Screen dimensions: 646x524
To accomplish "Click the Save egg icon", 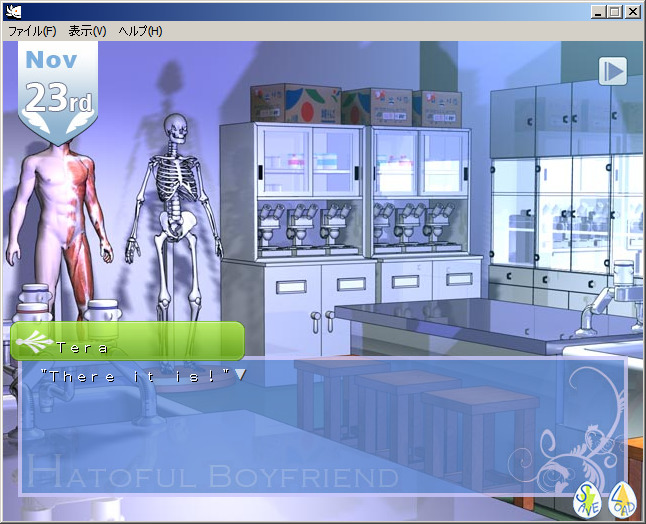I will (x=587, y=501).
